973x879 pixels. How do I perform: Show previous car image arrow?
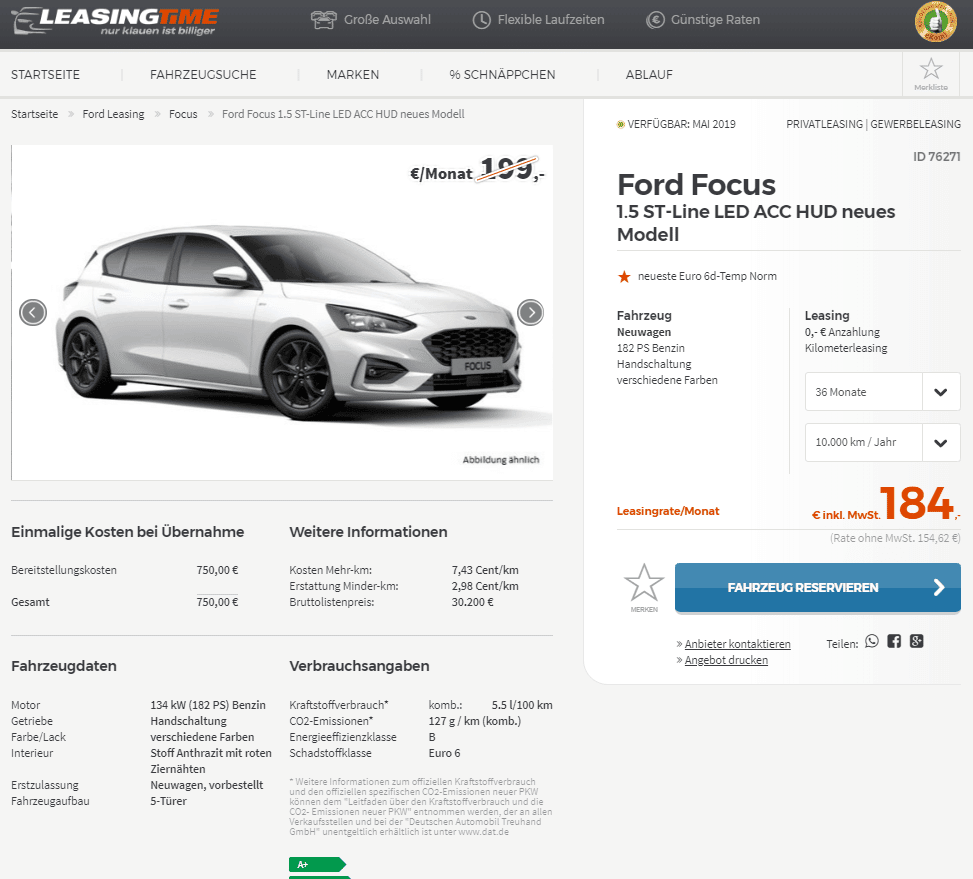[33, 312]
